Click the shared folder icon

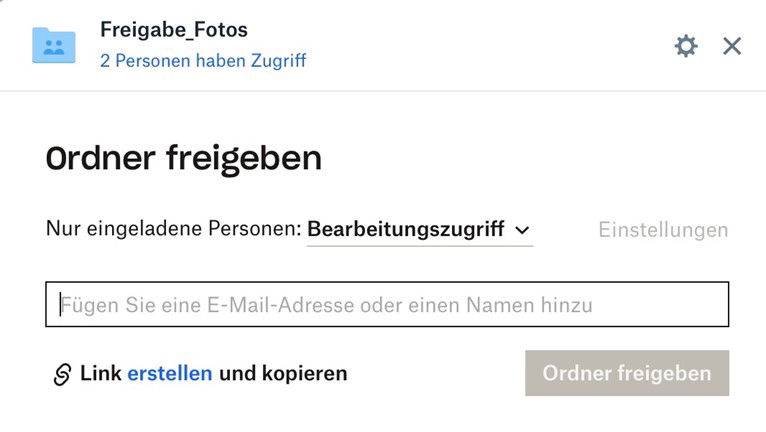pos(54,45)
